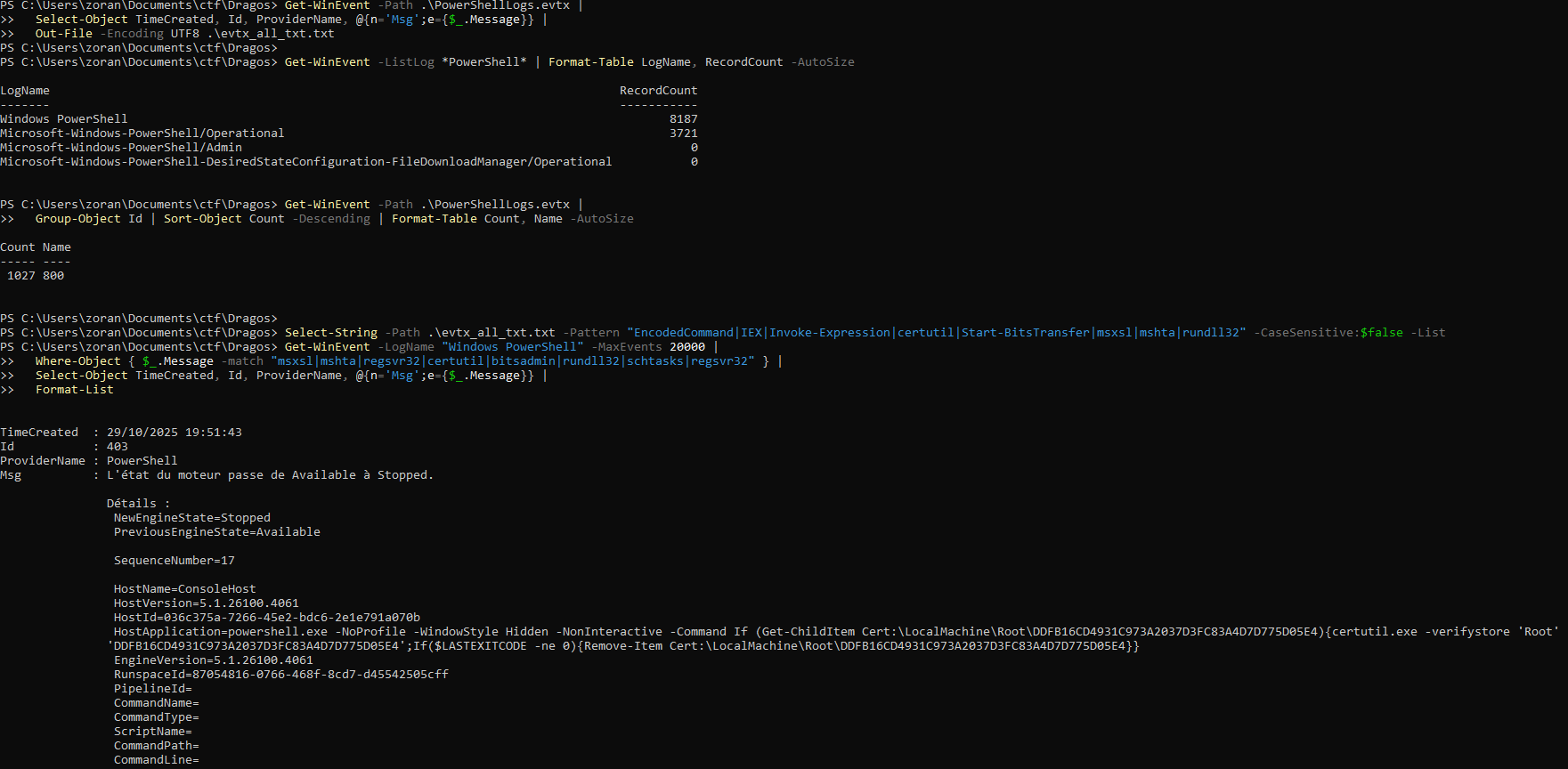Click the 'CommandType=' line
The width and height of the screenshot is (1568, 769).
tap(157, 716)
